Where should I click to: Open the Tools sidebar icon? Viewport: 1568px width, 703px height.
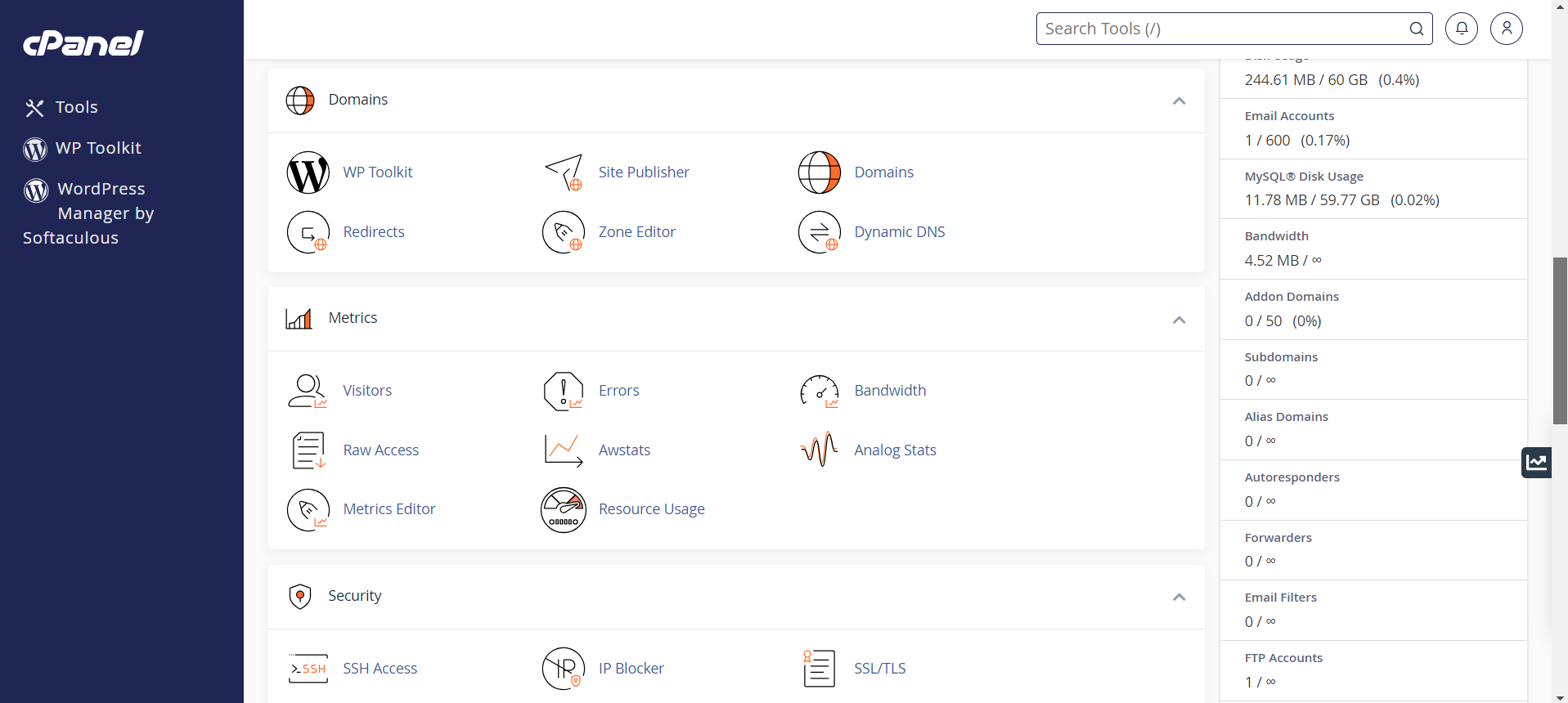pos(34,108)
